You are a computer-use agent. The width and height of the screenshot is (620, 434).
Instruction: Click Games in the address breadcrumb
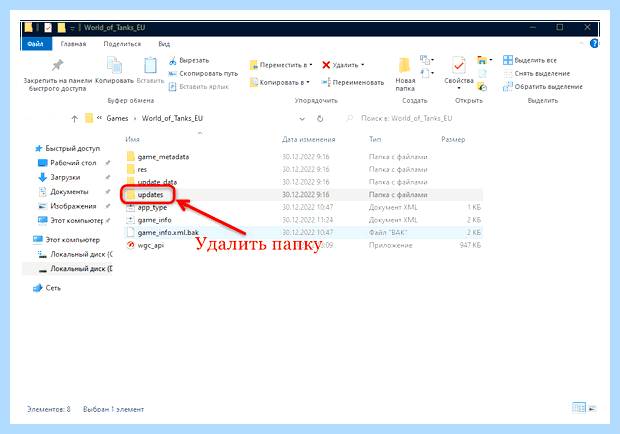pyautogui.click(x=117, y=118)
